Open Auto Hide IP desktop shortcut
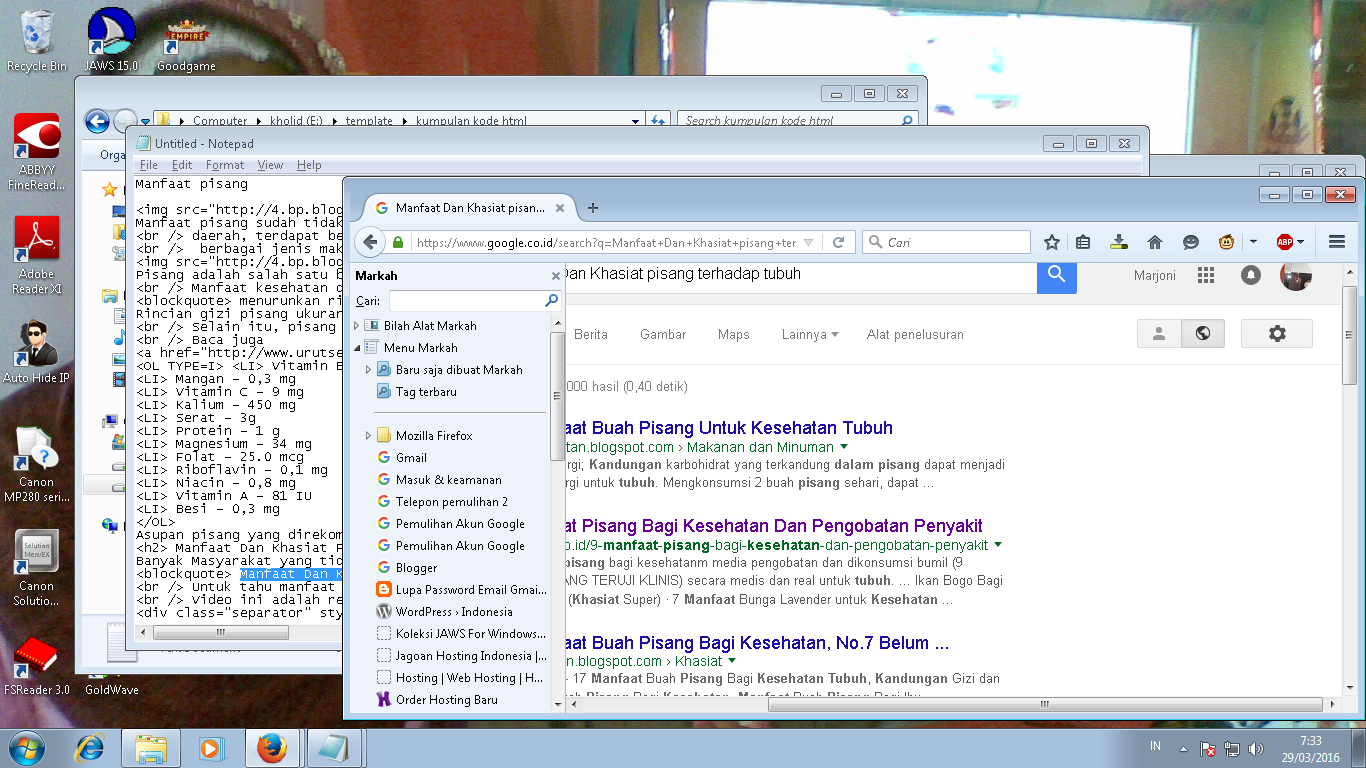 37,352
